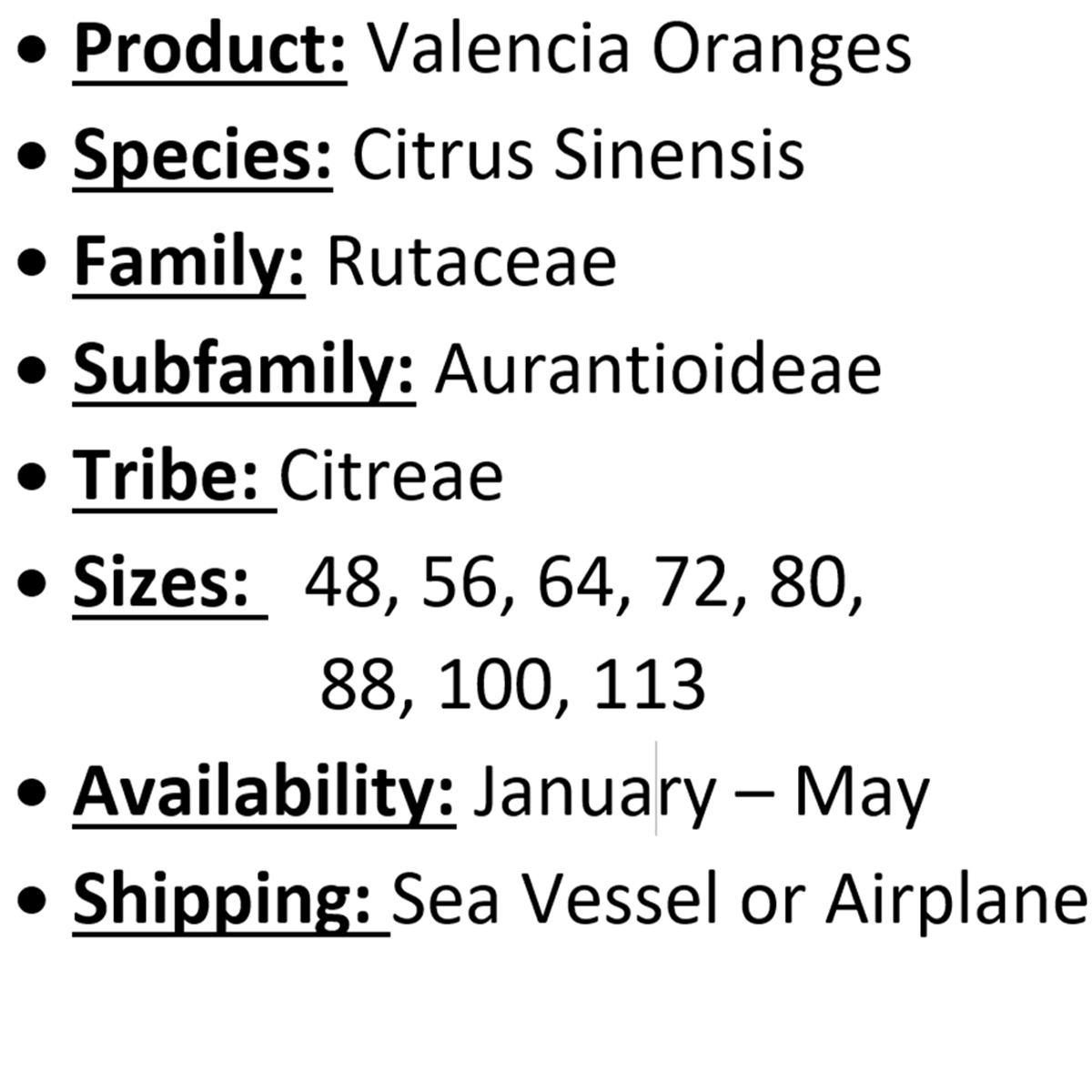Click the underlined Product label
This screenshot has width=1092, height=1092.
(x=209, y=50)
